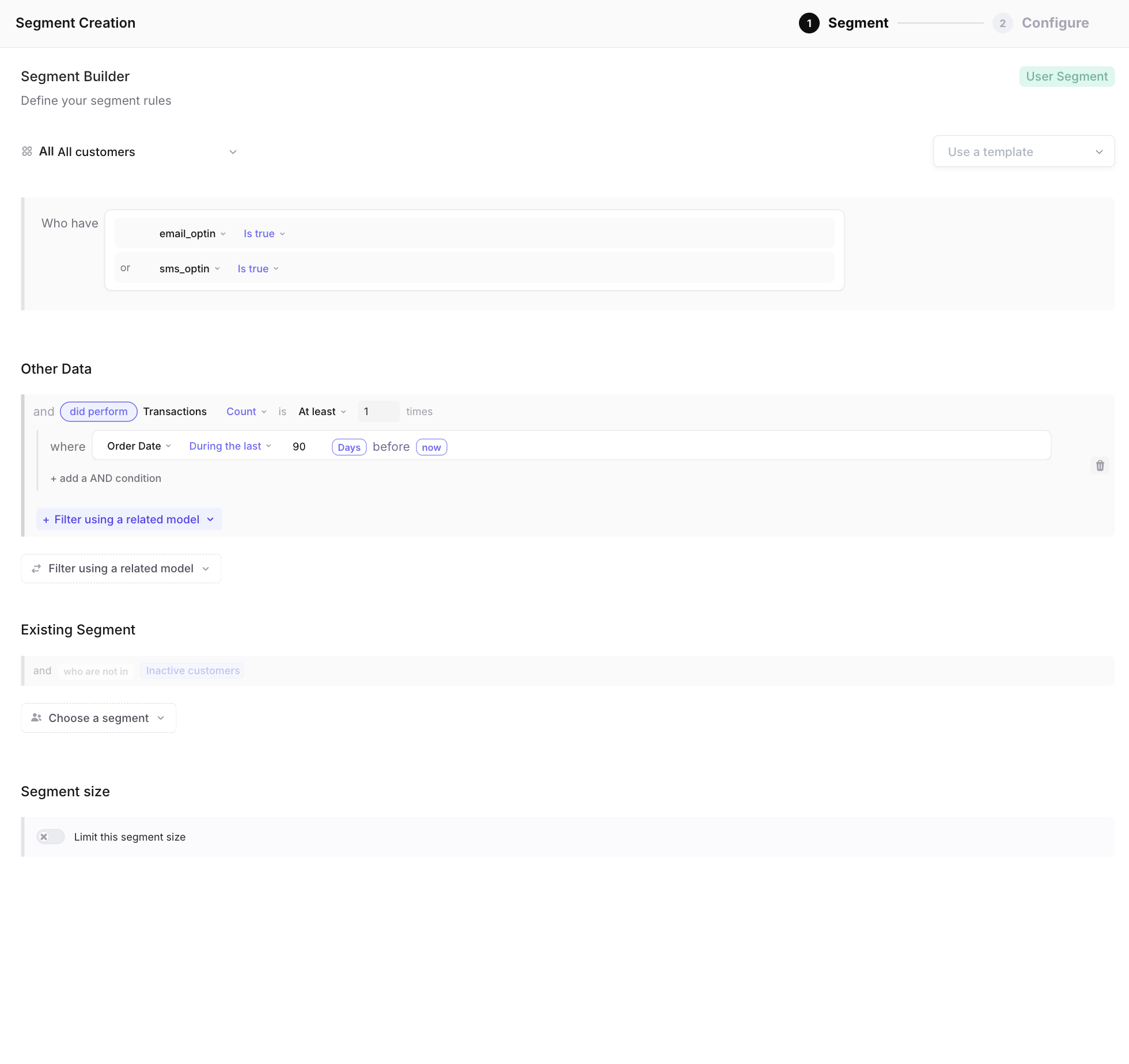The height and width of the screenshot is (1064, 1129).
Task: Click the blue Filter using a related model button
Action: [129, 519]
